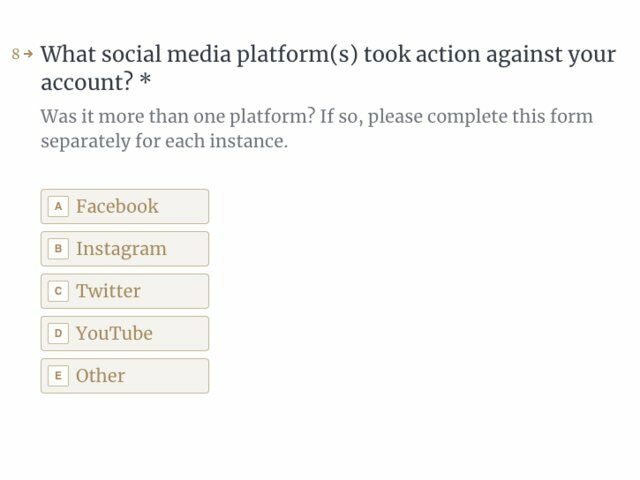Click 'took action against your' heading words

tap(490, 56)
